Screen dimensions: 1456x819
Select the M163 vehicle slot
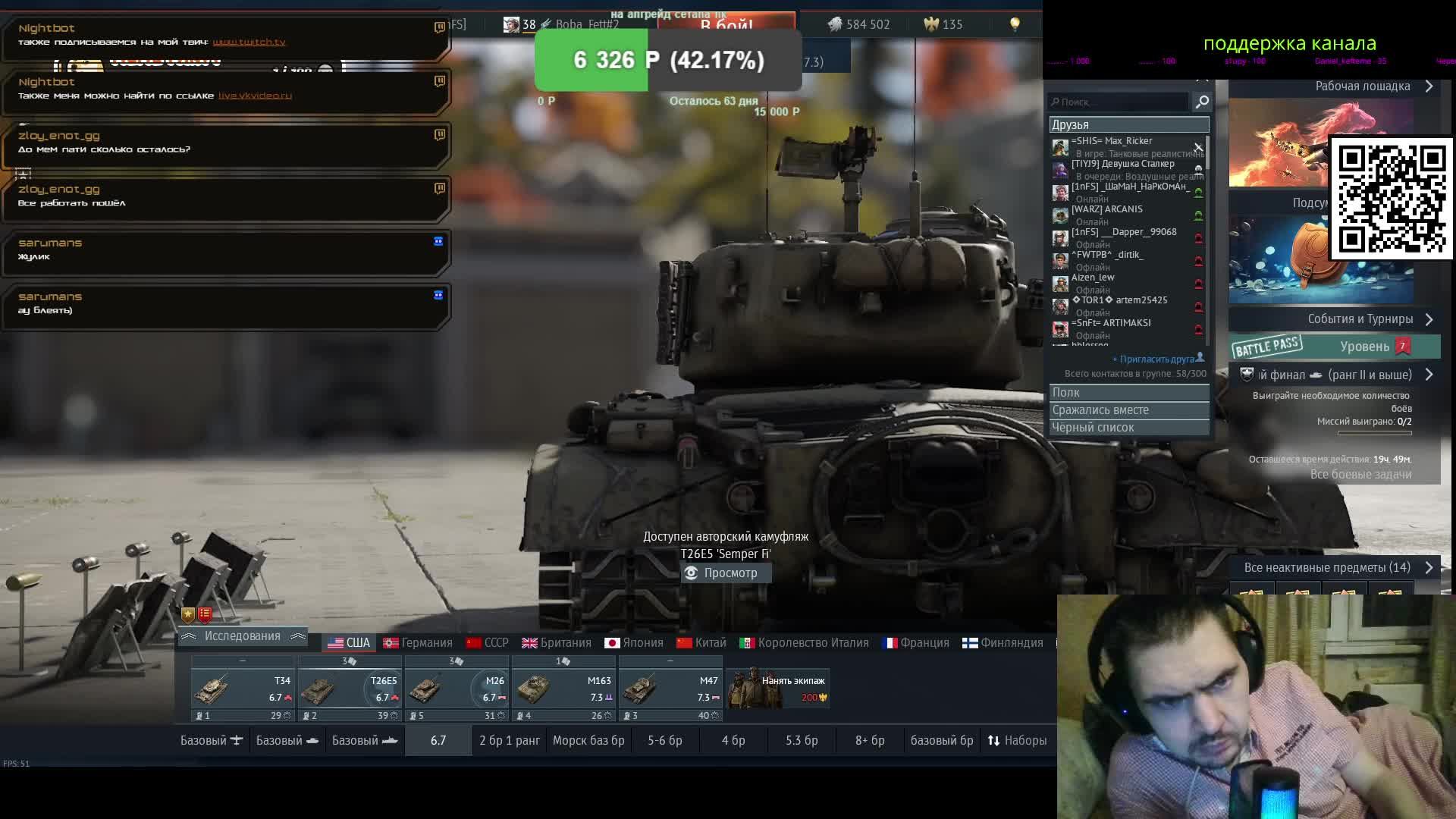(563, 689)
